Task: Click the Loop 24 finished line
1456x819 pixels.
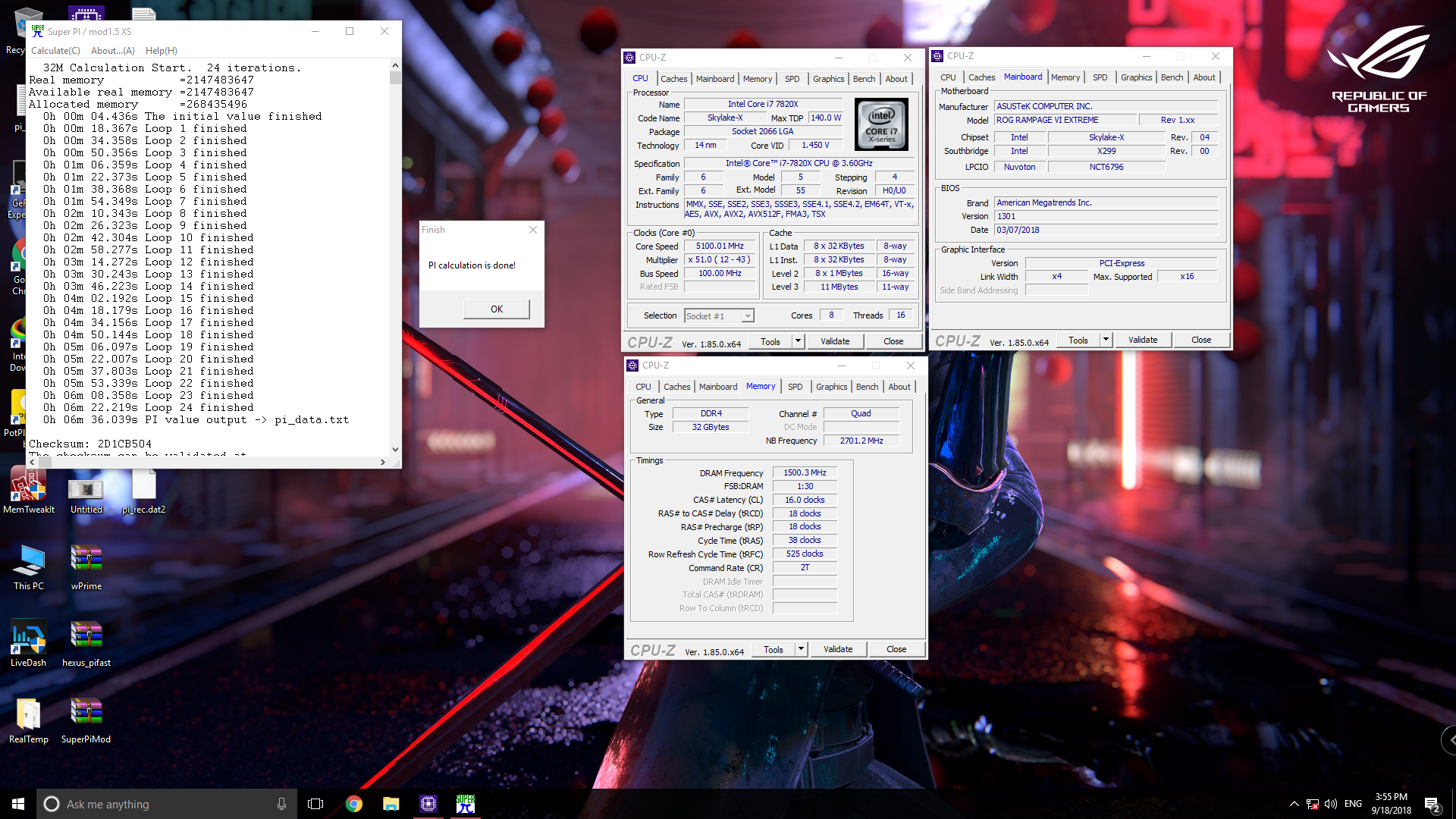Action: [149, 407]
